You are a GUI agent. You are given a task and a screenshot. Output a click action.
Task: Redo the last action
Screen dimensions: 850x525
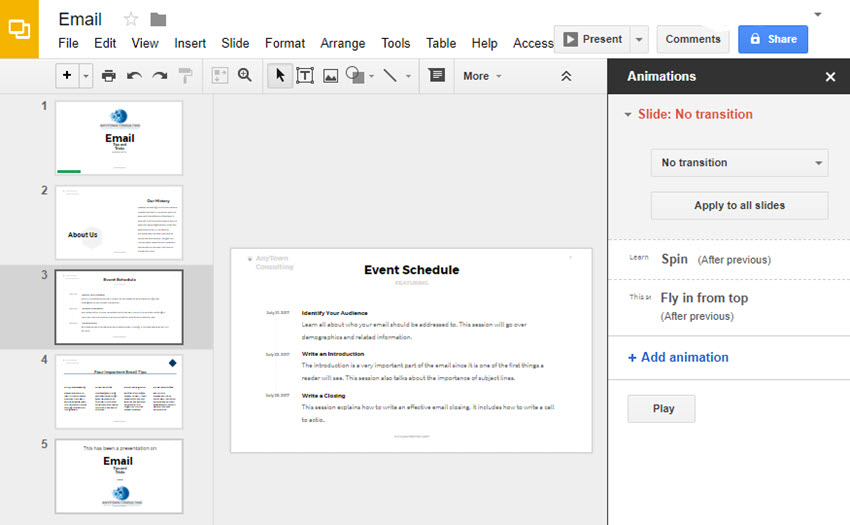click(x=159, y=76)
